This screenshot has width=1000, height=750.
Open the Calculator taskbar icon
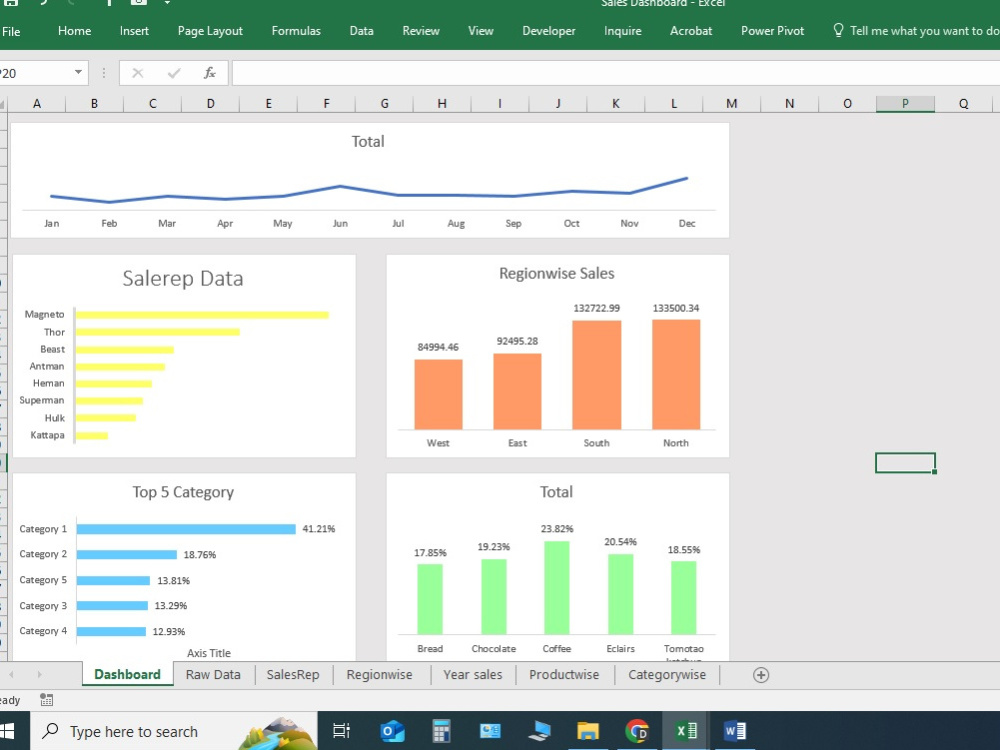441,731
